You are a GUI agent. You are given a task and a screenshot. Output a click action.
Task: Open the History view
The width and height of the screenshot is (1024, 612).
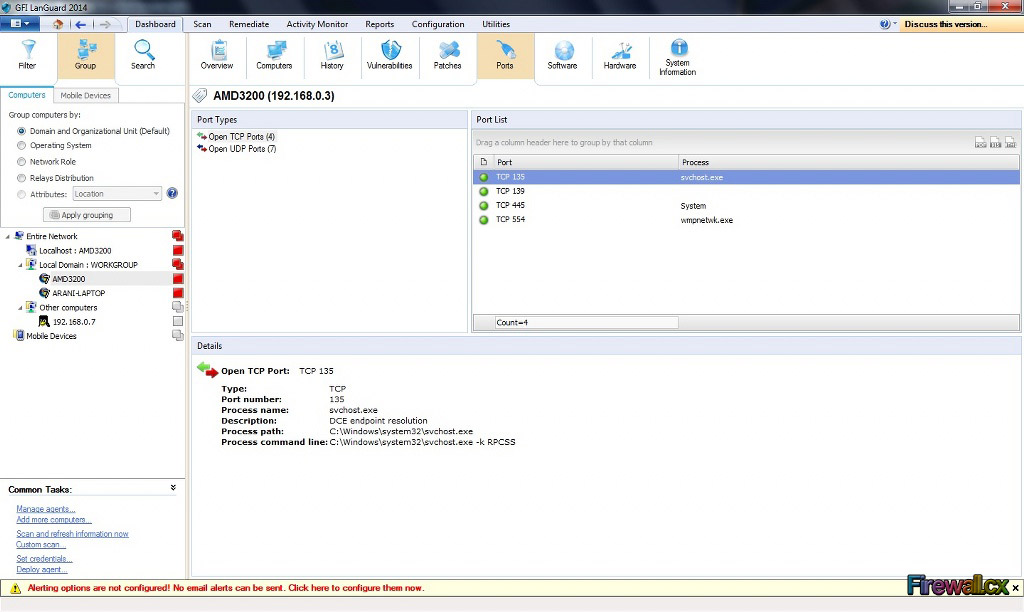click(x=332, y=55)
